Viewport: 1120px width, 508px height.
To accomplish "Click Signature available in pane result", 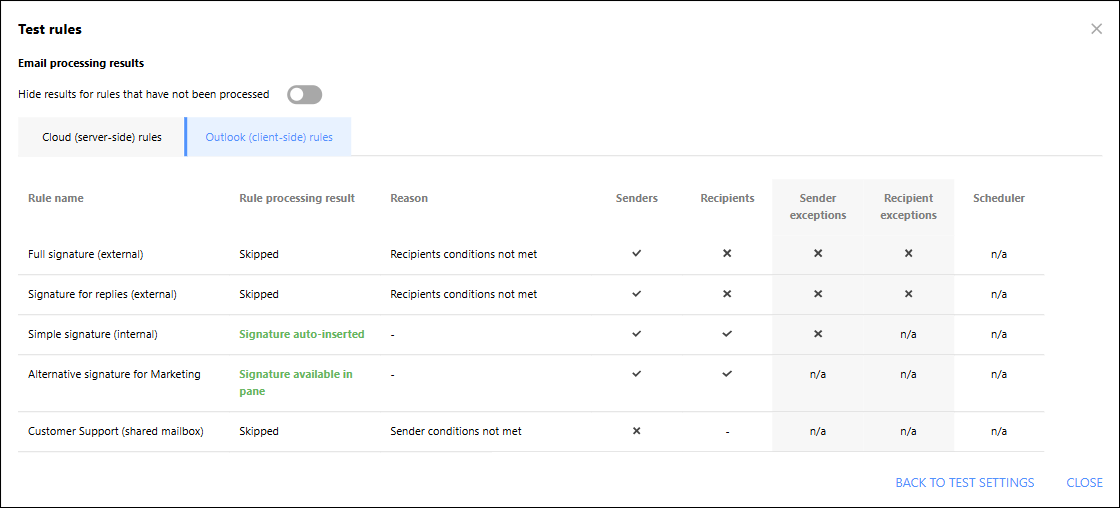I will click(296, 382).
